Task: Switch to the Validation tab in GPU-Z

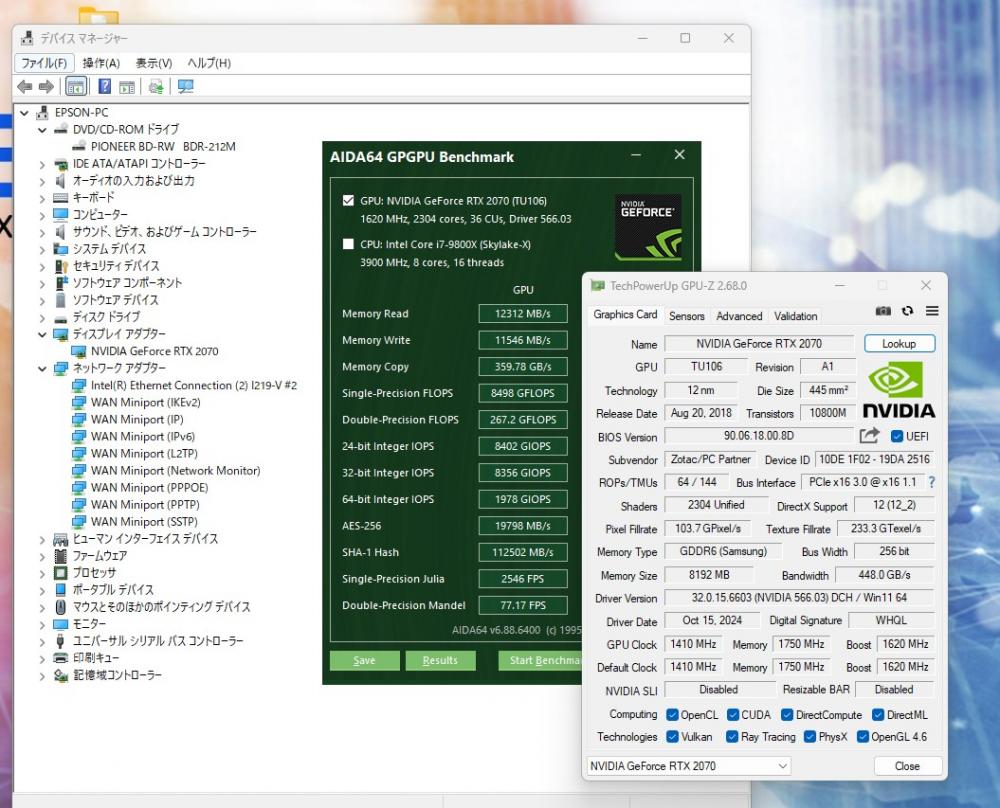Action: click(x=795, y=316)
